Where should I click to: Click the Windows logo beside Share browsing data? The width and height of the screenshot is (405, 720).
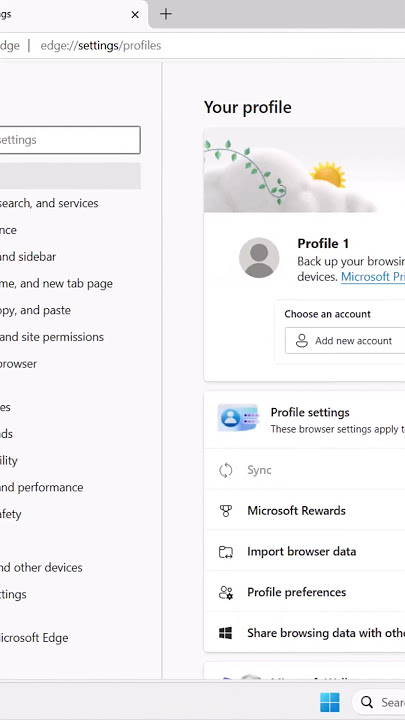tap(225, 633)
